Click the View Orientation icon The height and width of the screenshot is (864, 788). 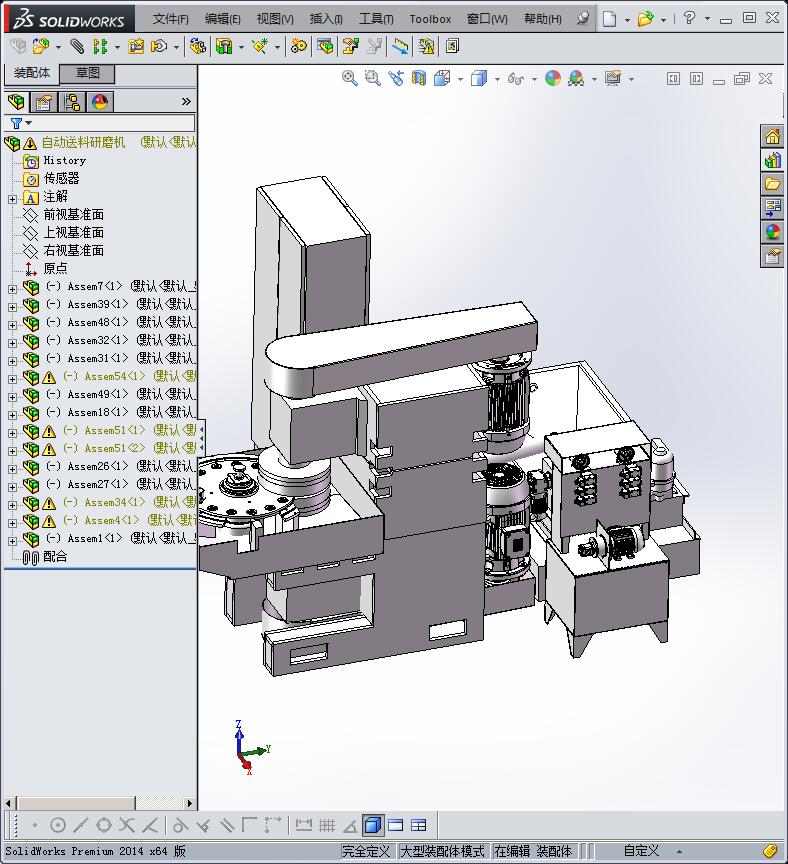pyautogui.click(x=442, y=78)
